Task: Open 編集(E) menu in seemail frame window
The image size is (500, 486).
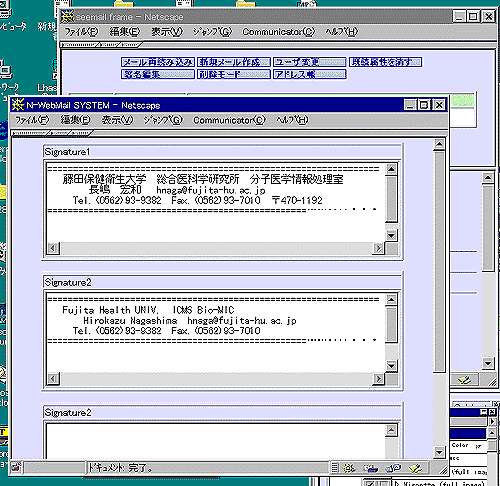Action: (125, 32)
